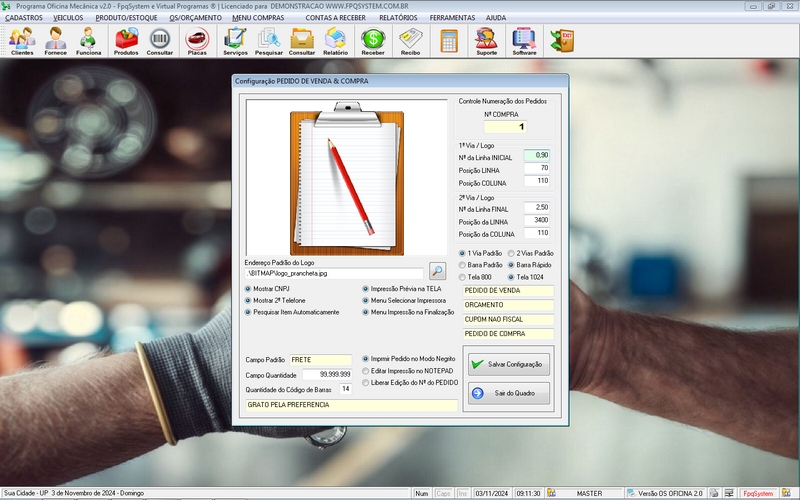Click the Placas car icon
The image size is (800, 500).
click(197, 40)
